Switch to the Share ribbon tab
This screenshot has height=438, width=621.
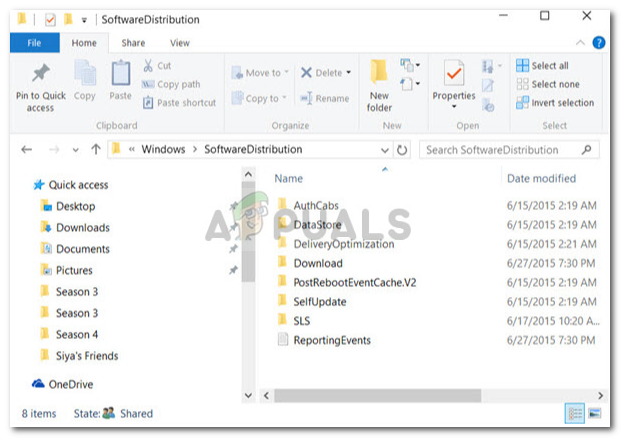(x=133, y=43)
